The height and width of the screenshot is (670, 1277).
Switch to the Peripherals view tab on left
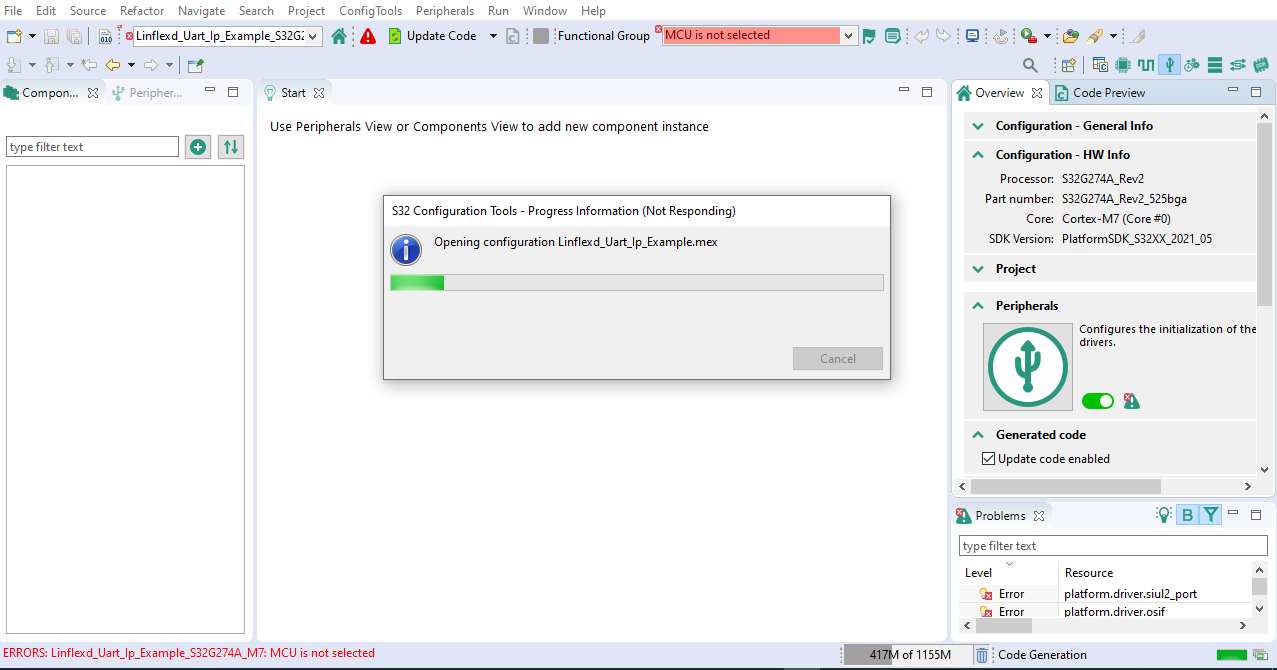pos(148,93)
